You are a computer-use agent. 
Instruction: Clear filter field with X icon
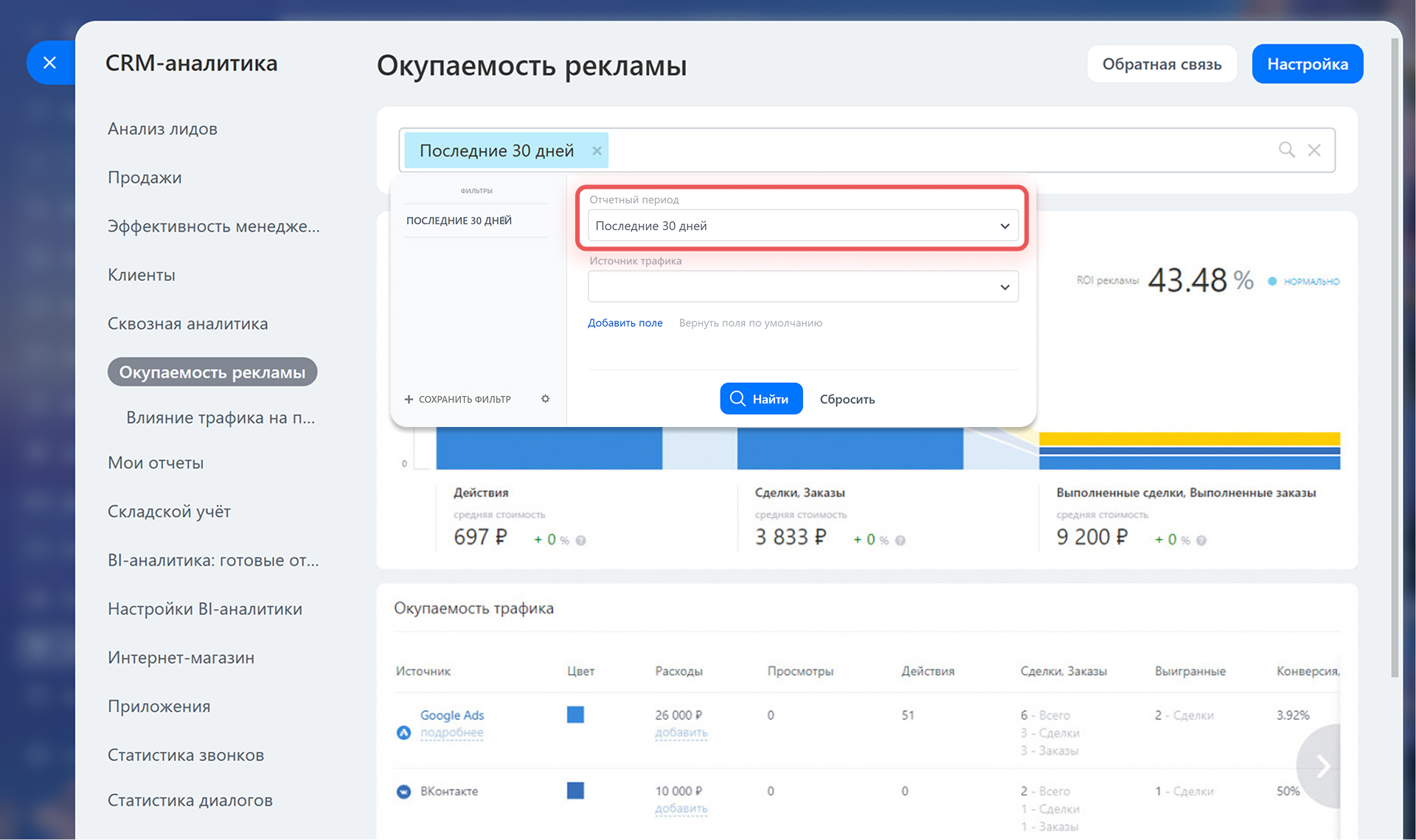pyautogui.click(x=1314, y=150)
